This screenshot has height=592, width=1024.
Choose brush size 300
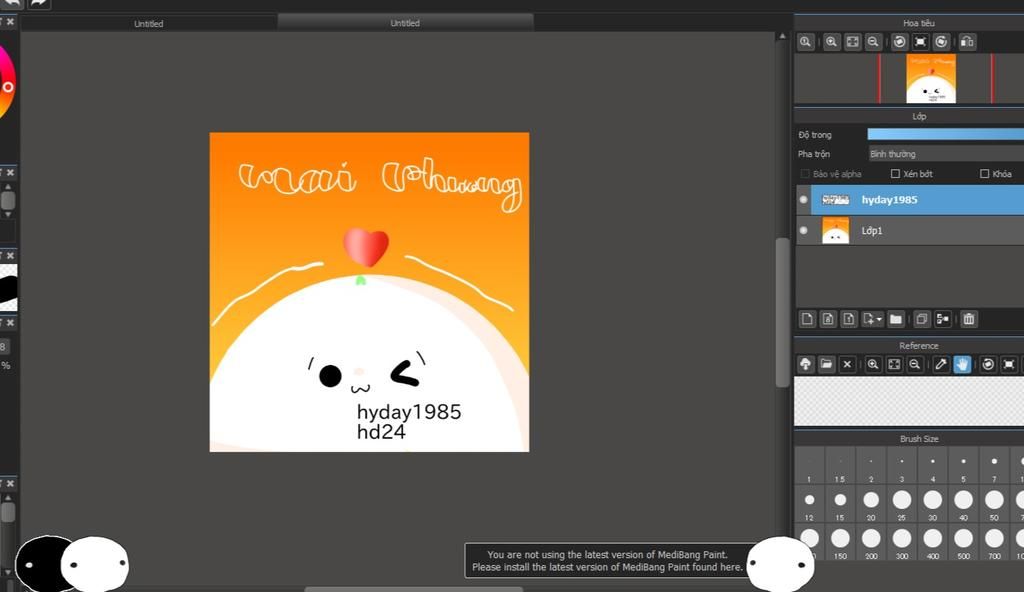(x=902, y=542)
